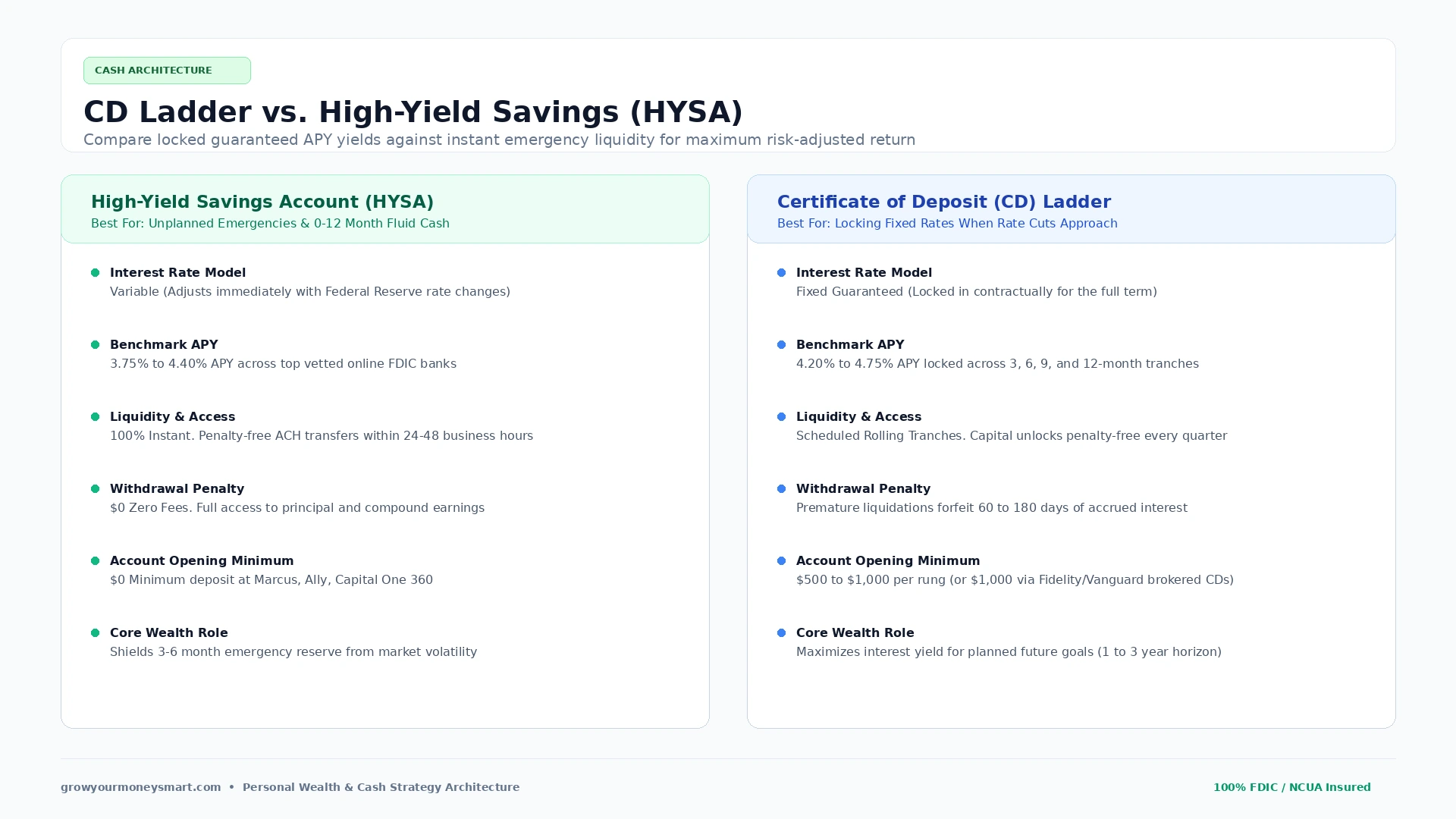Click '100% Instant. Penalty-free ACH transfers' text
Screen dimensions: 1456x819
[x=322, y=436]
